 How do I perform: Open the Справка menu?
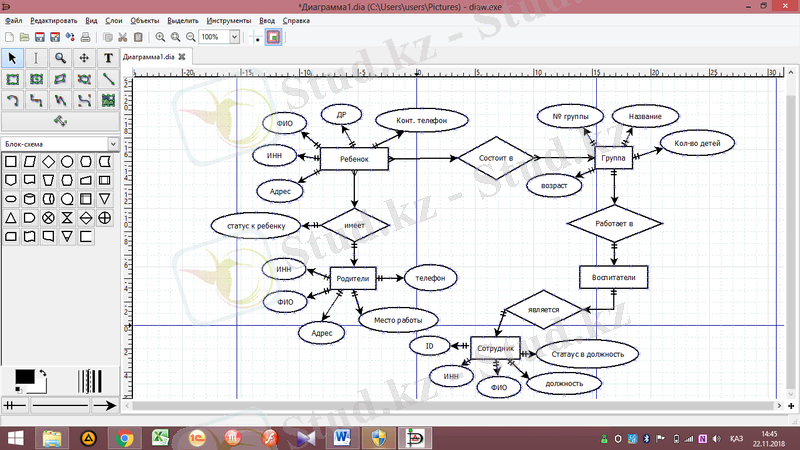point(296,20)
